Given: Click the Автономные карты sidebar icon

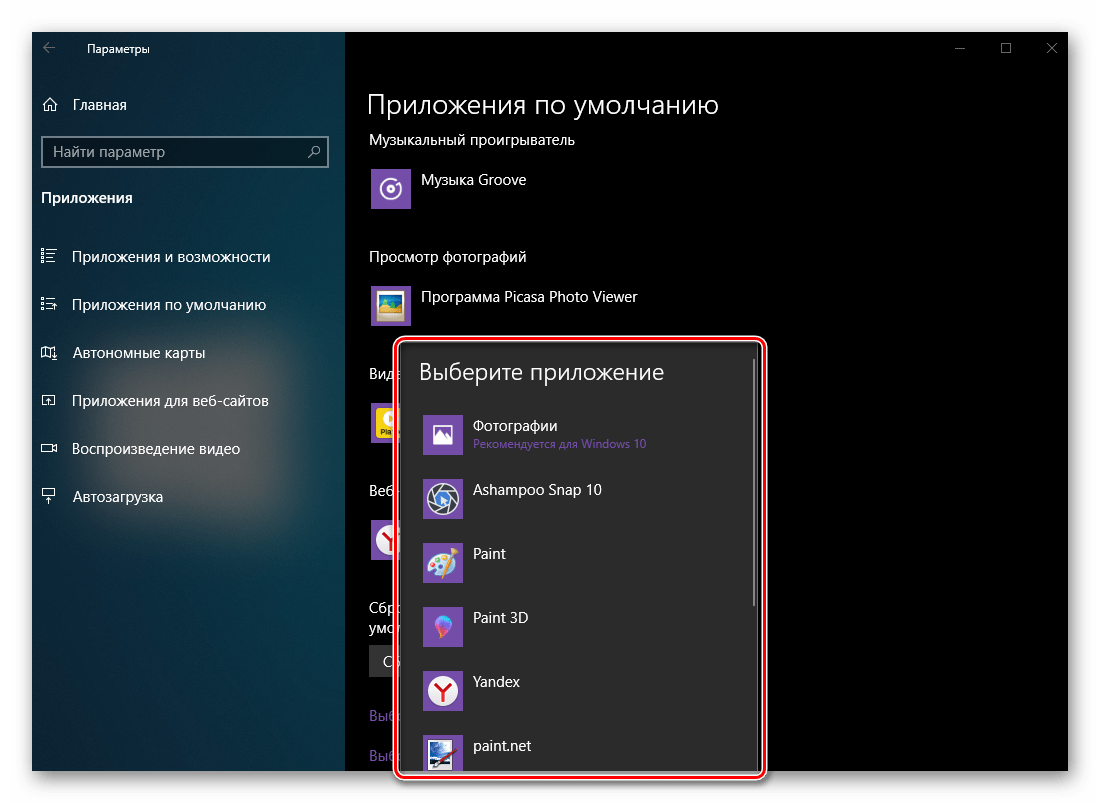Looking at the screenshot, I should tap(50, 352).
